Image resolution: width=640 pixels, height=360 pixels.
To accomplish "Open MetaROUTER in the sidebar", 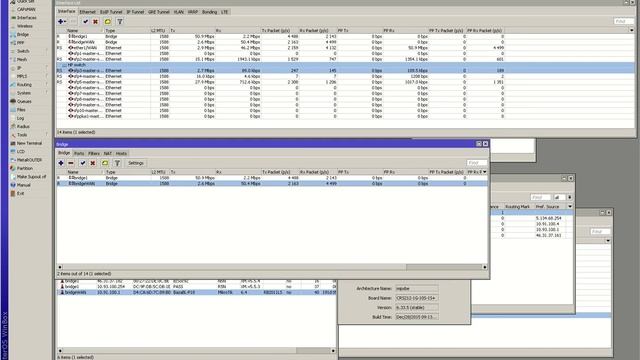I will tap(29, 160).
